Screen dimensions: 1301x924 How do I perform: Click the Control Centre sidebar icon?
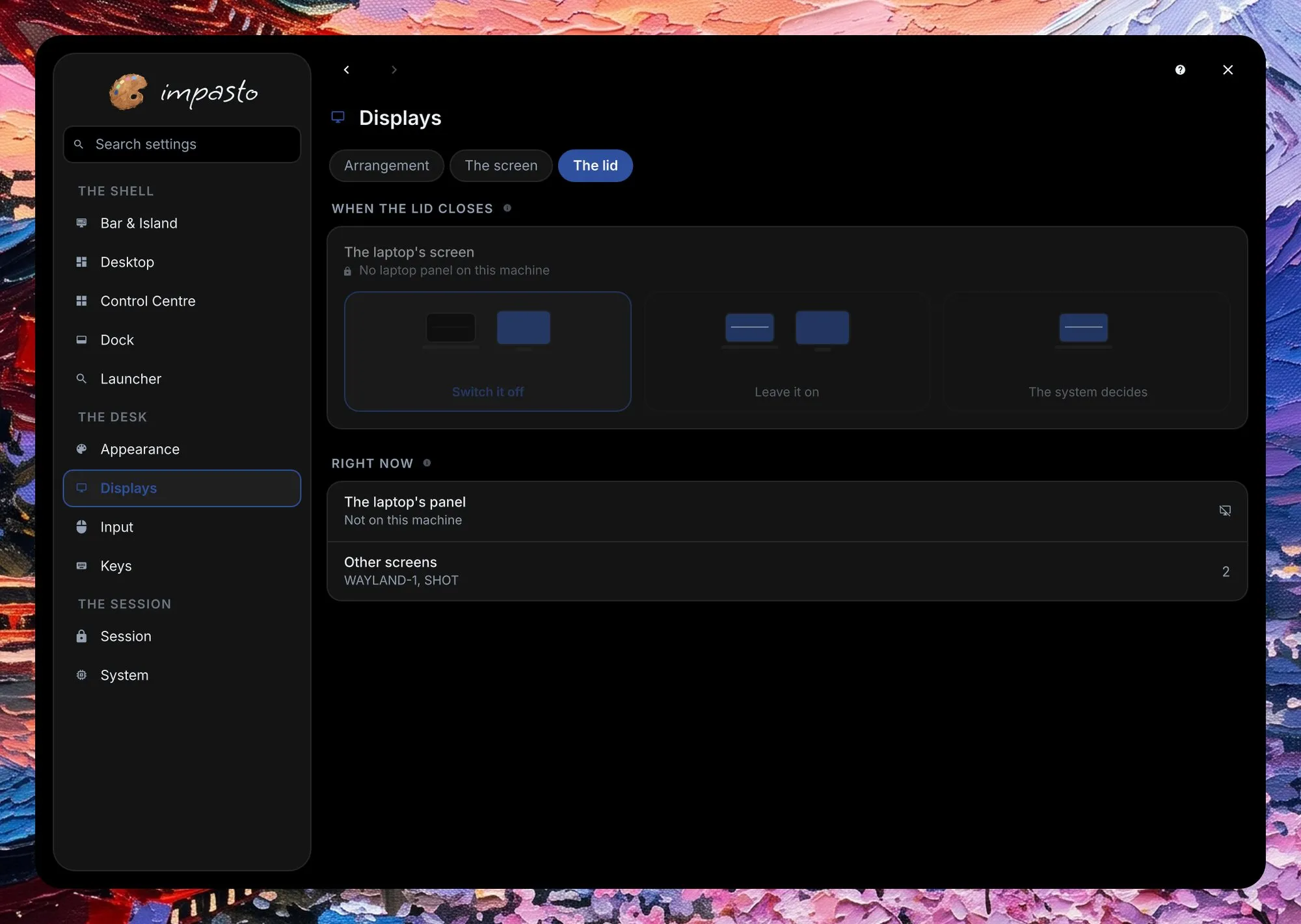click(x=81, y=301)
